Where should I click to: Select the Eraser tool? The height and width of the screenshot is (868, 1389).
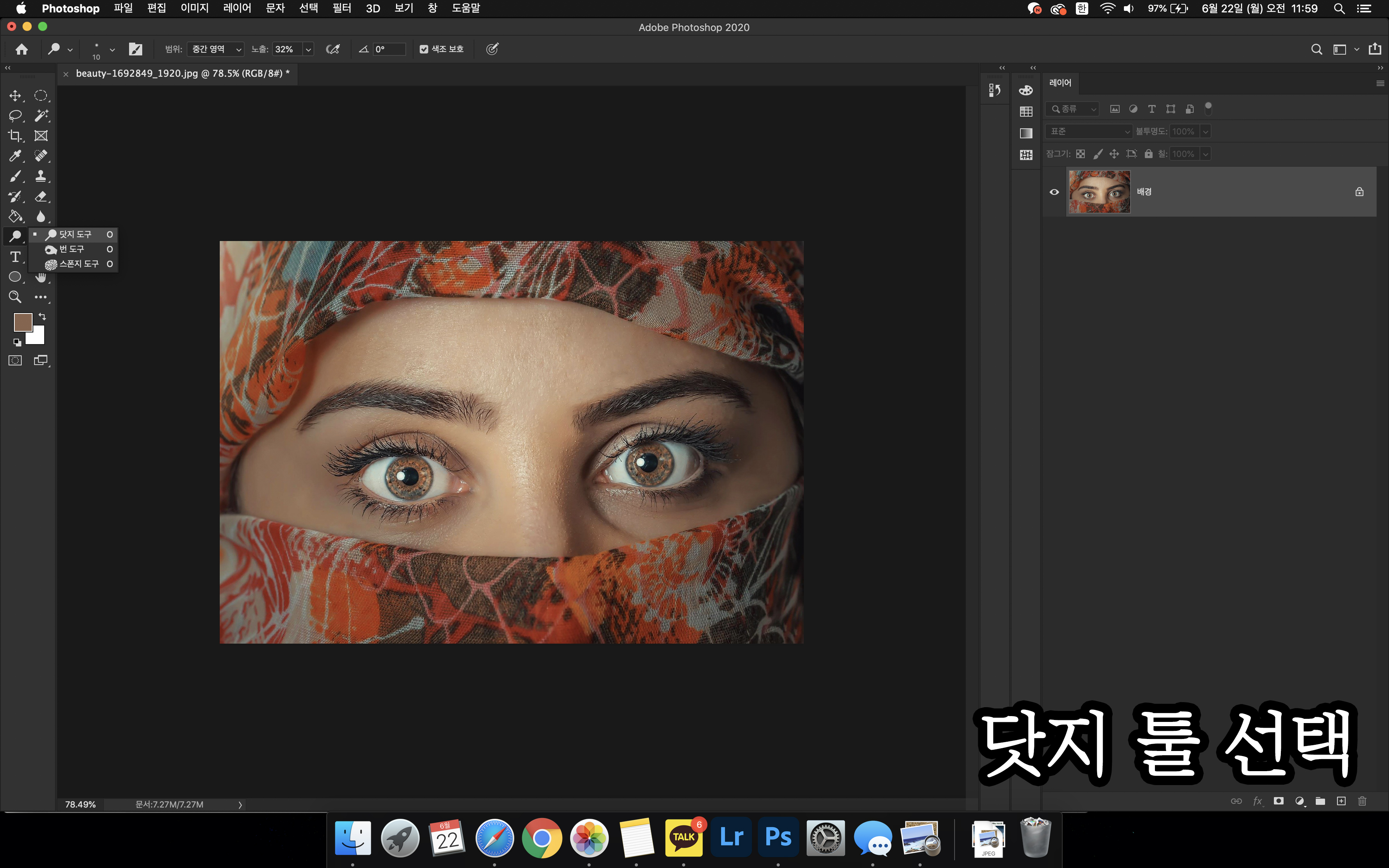point(41,196)
